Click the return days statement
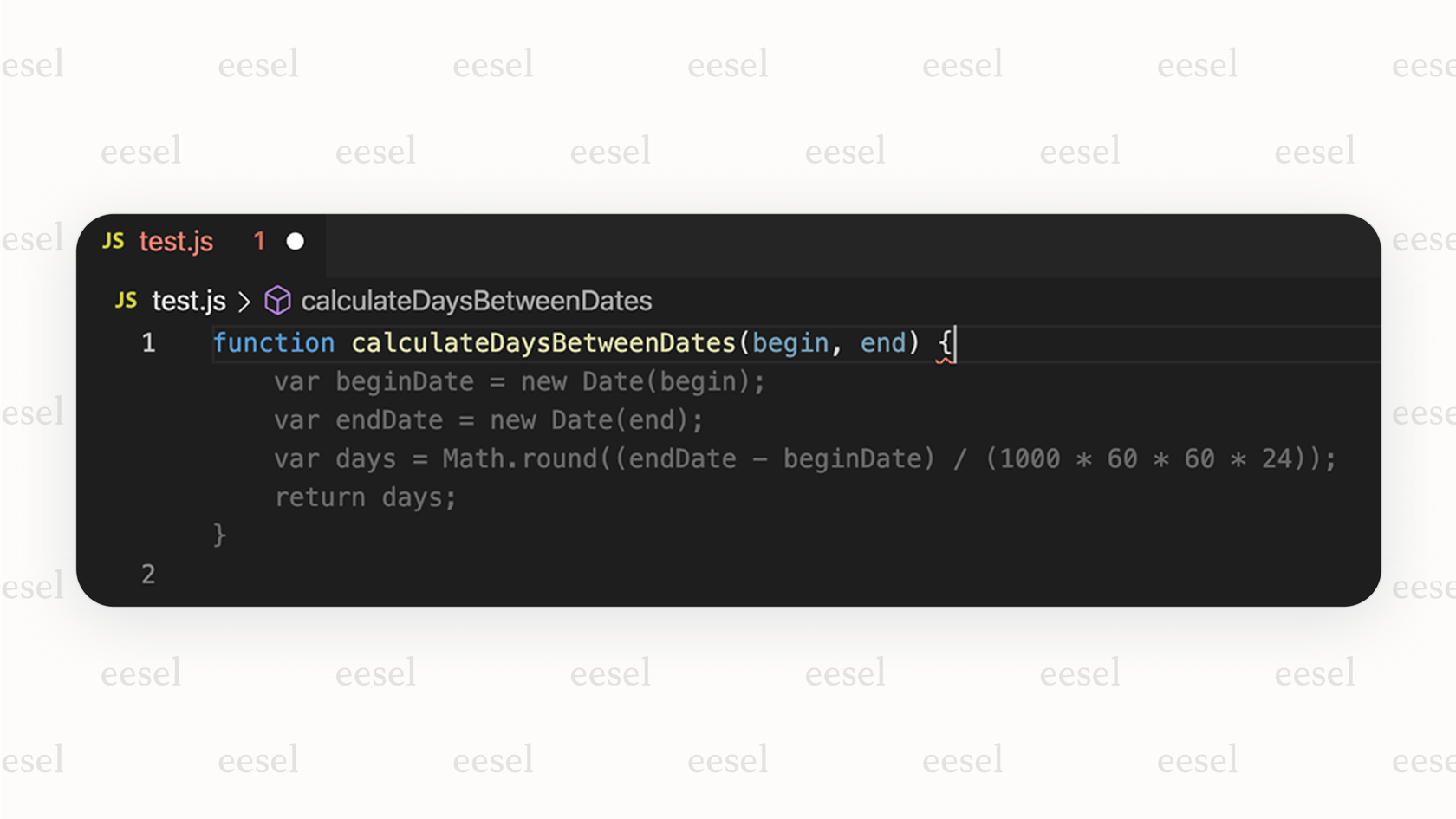 tap(365, 497)
